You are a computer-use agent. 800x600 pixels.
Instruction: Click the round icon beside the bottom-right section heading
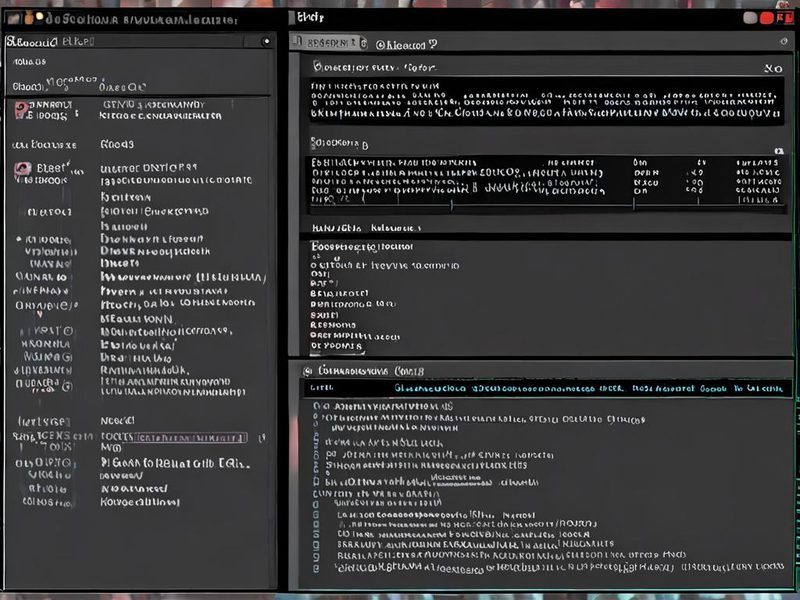[308, 371]
